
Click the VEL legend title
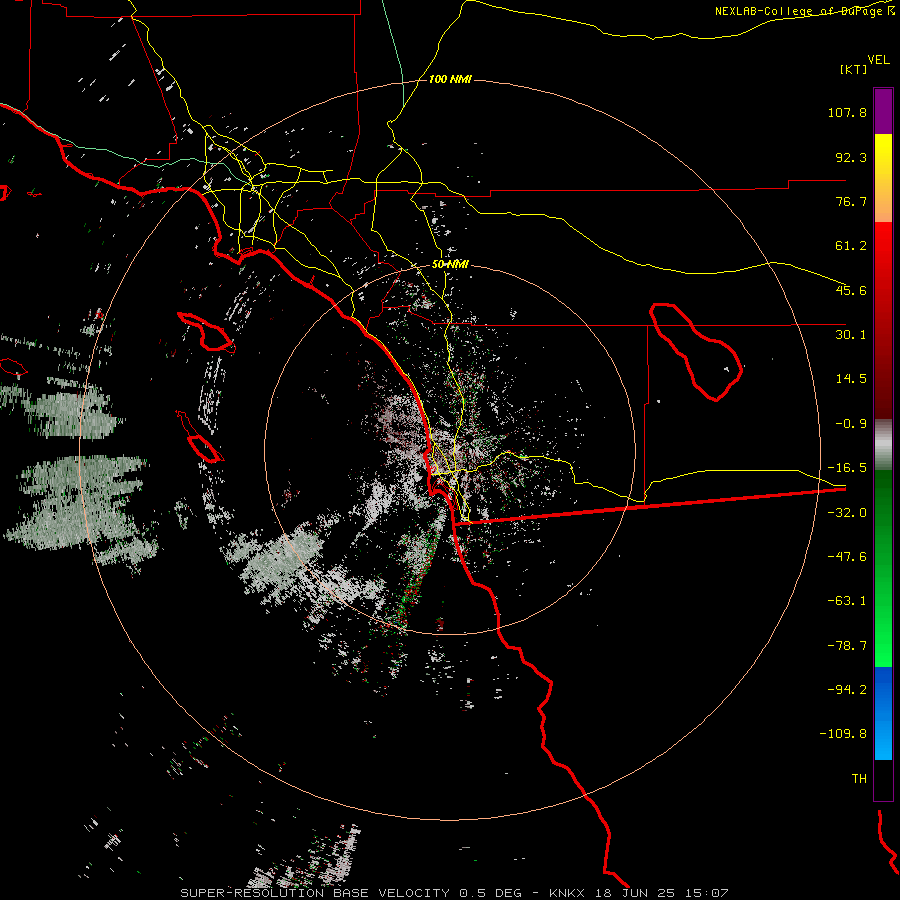878,60
